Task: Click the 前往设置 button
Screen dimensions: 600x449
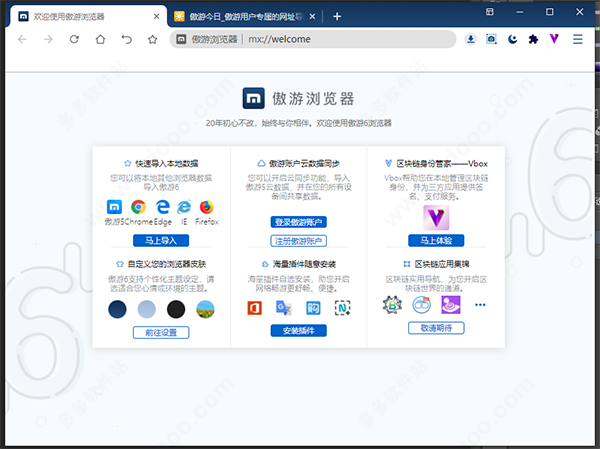Action: point(161,332)
